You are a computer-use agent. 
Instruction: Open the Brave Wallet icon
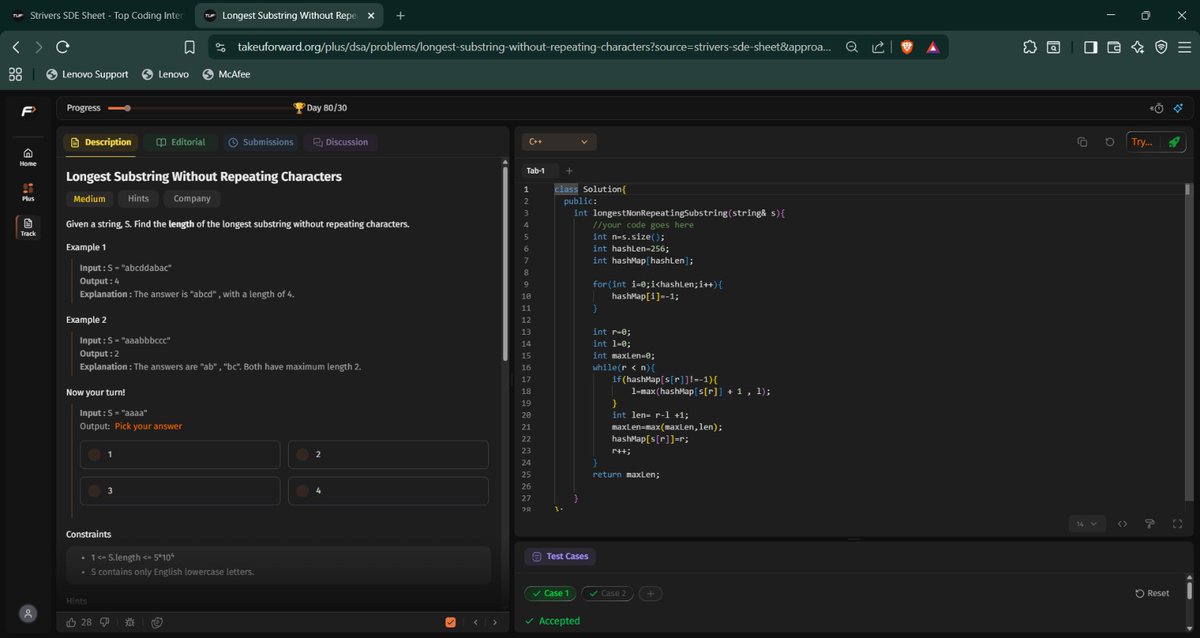click(1114, 47)
